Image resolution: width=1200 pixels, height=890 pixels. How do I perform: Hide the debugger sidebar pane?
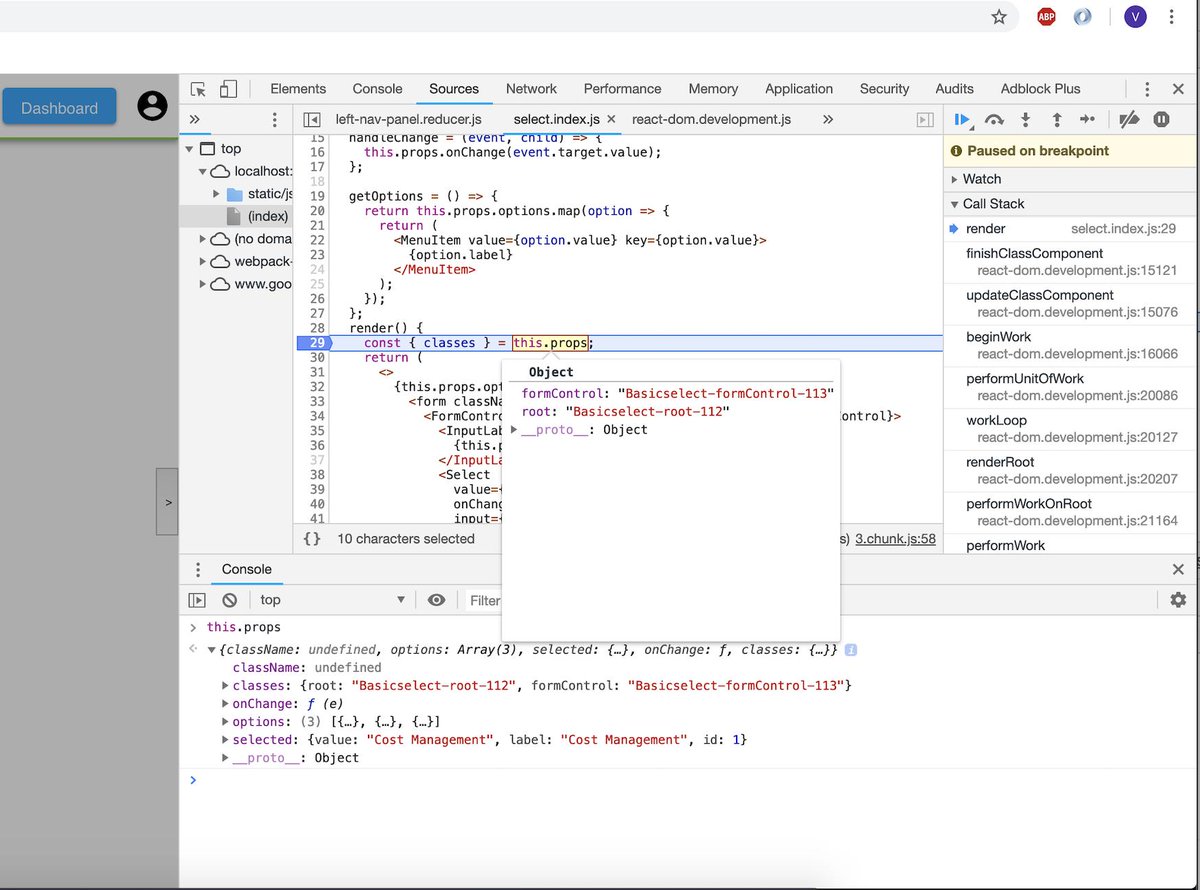925,119
